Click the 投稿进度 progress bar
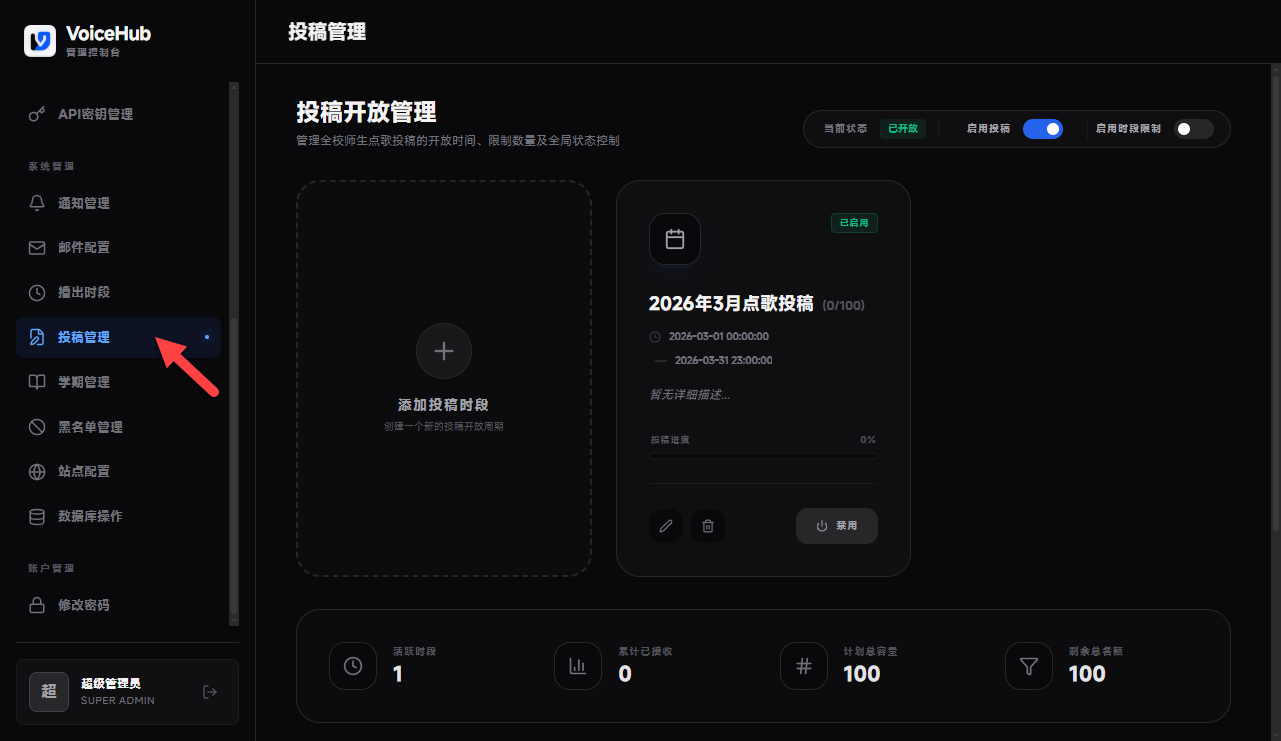Image resolution: width=1281 pixels, height=741 pixels. [763, 456]
